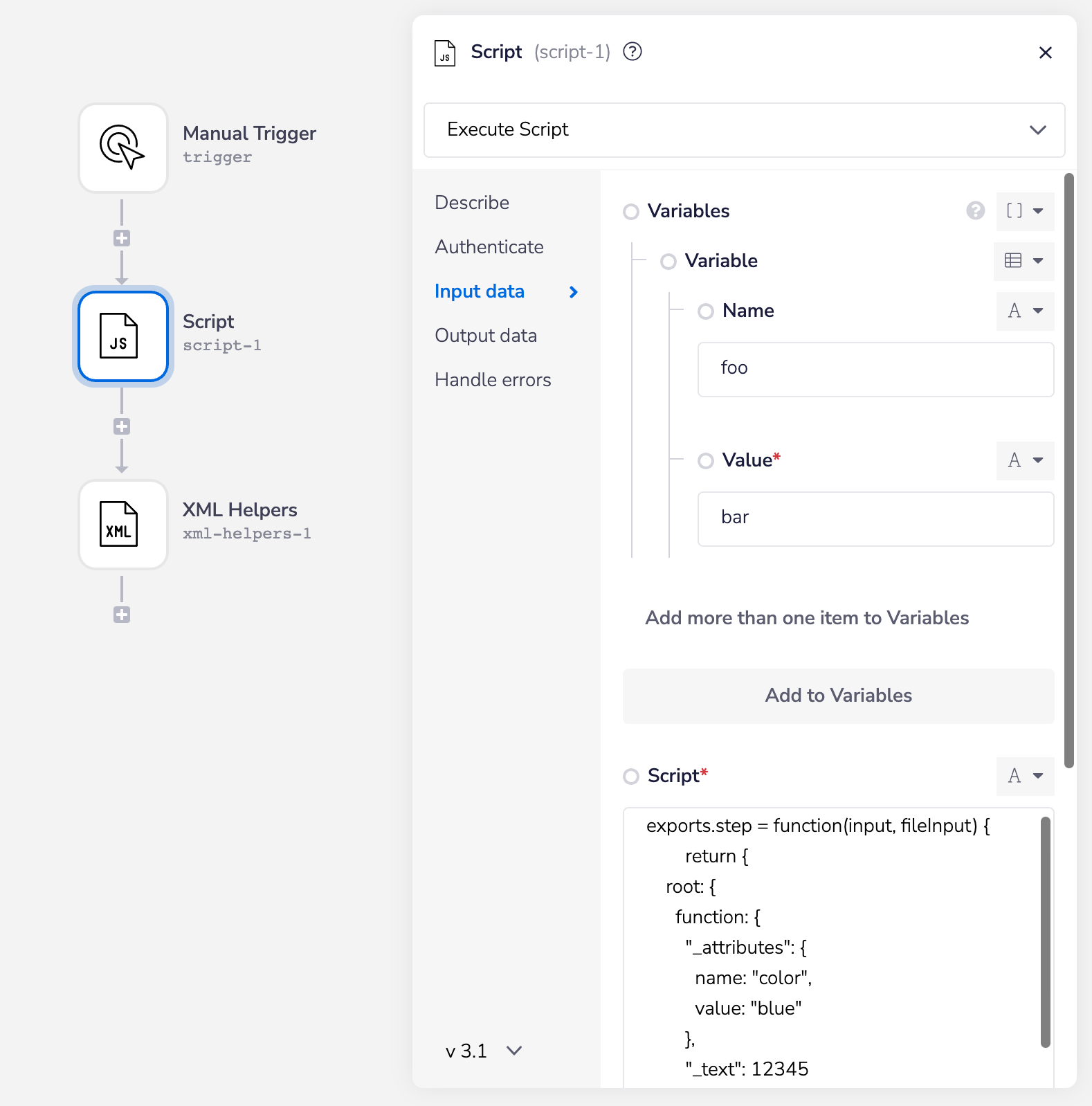
Task: Open the v 3.1 version dropdown
Action: (x=483, y=1051)
